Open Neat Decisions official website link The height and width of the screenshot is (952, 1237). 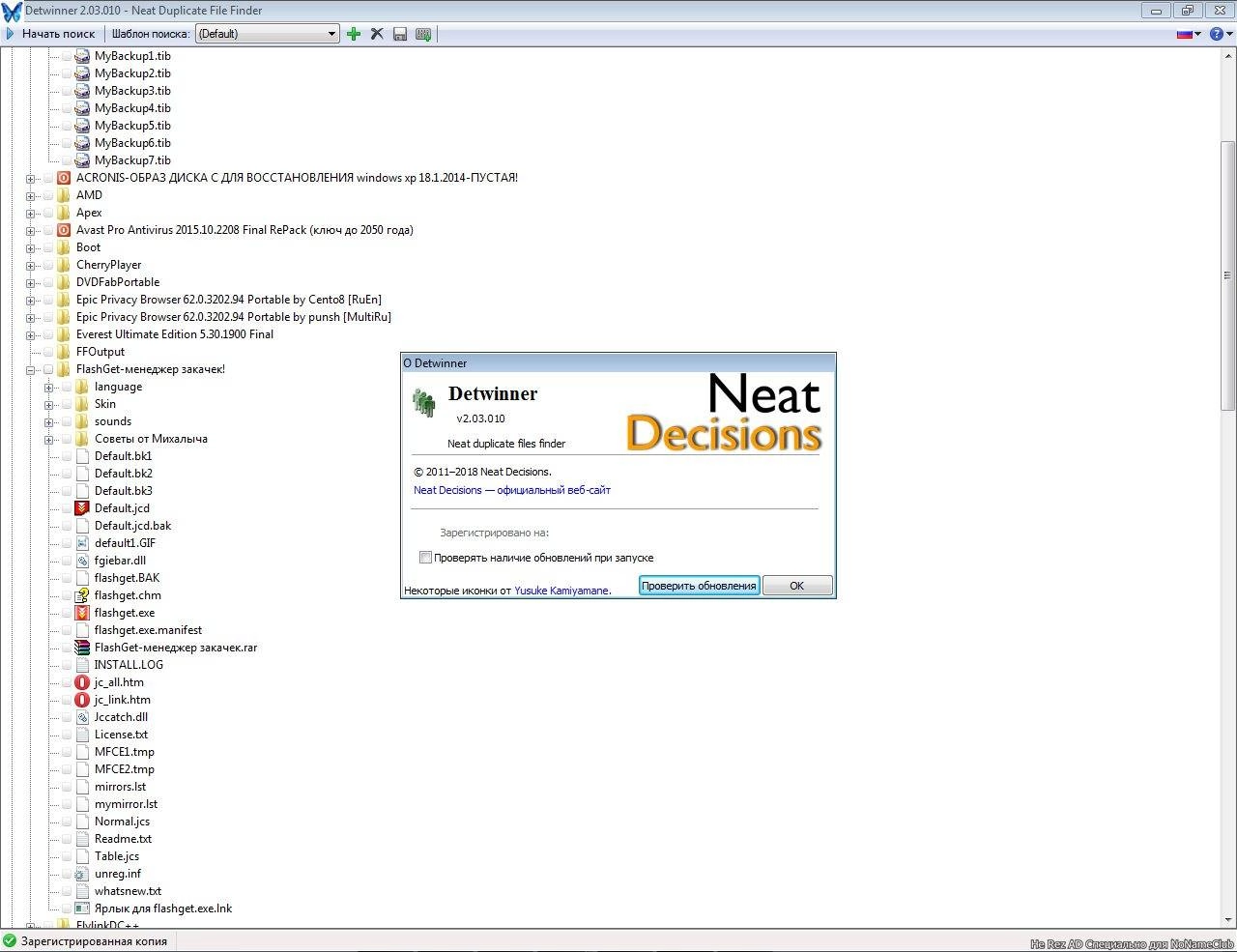512,490
